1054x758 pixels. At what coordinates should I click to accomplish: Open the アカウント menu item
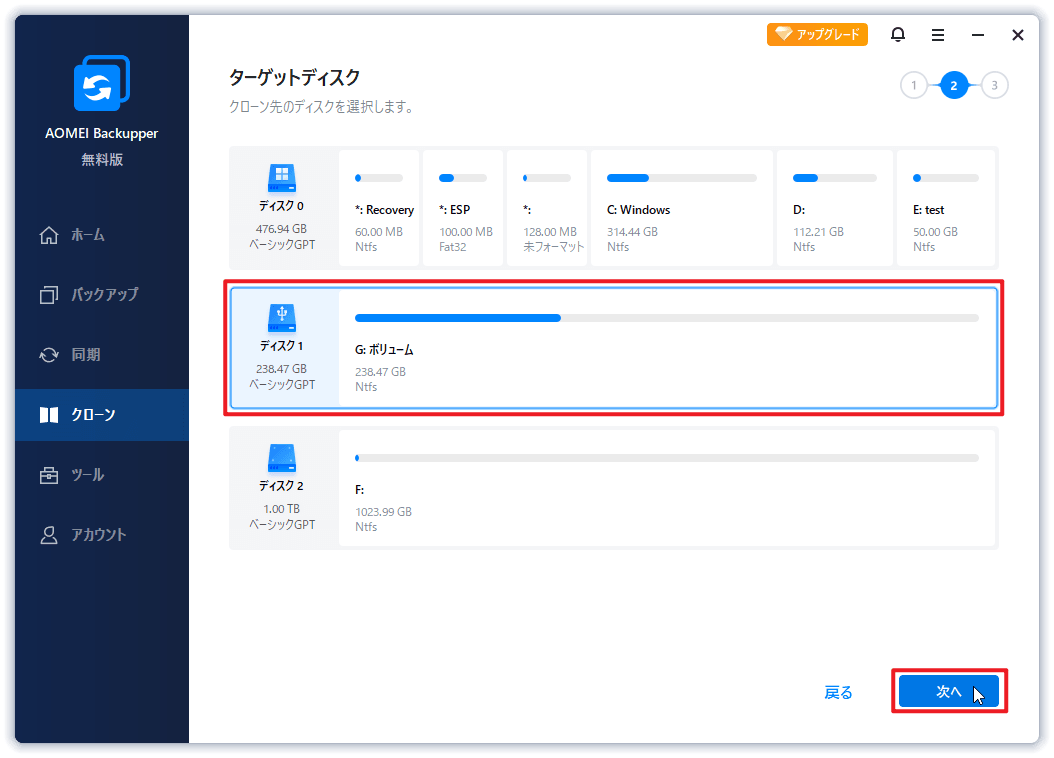[x=102, y=535]
